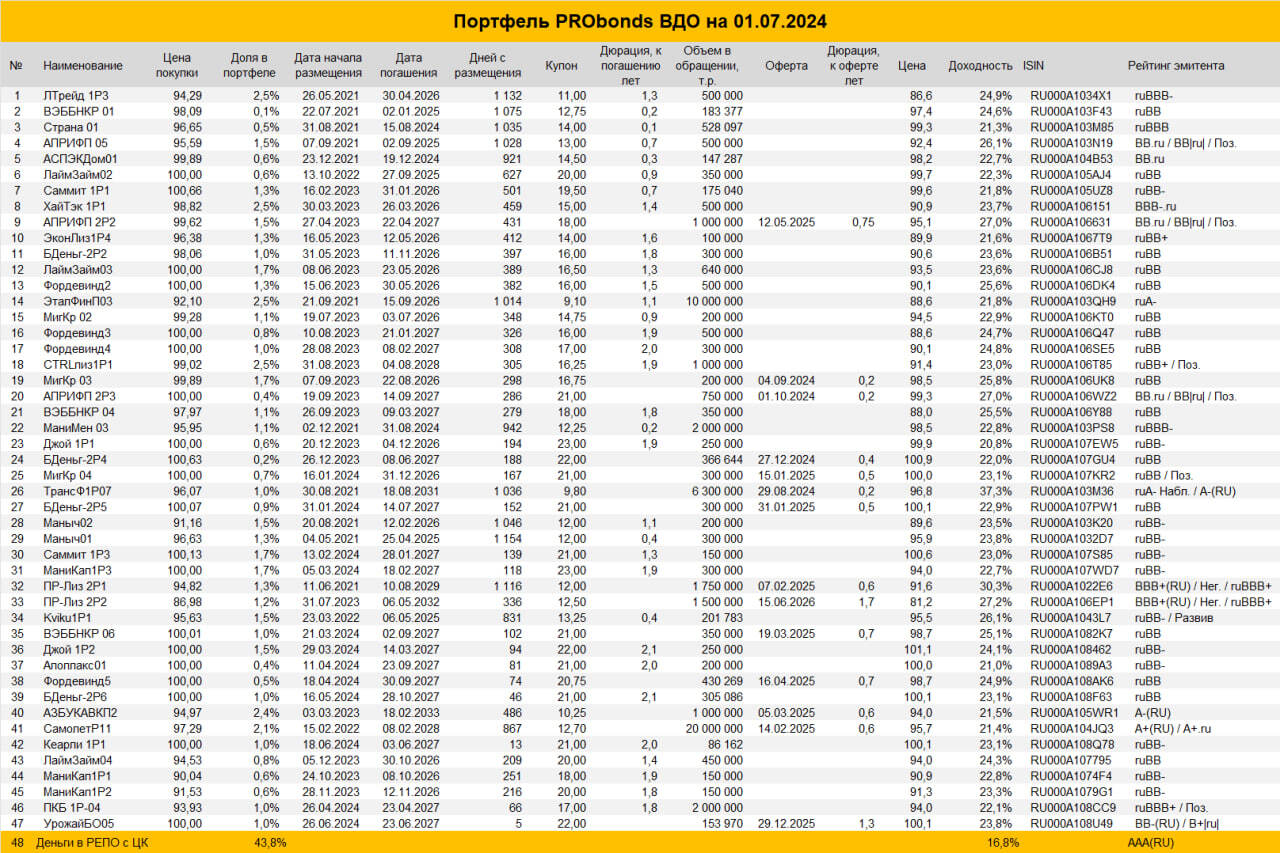Click the ISIN 'RU000A106631'
This screenshot has width=1280, height=853.
pyautogui.click(x=1071, y=222)
